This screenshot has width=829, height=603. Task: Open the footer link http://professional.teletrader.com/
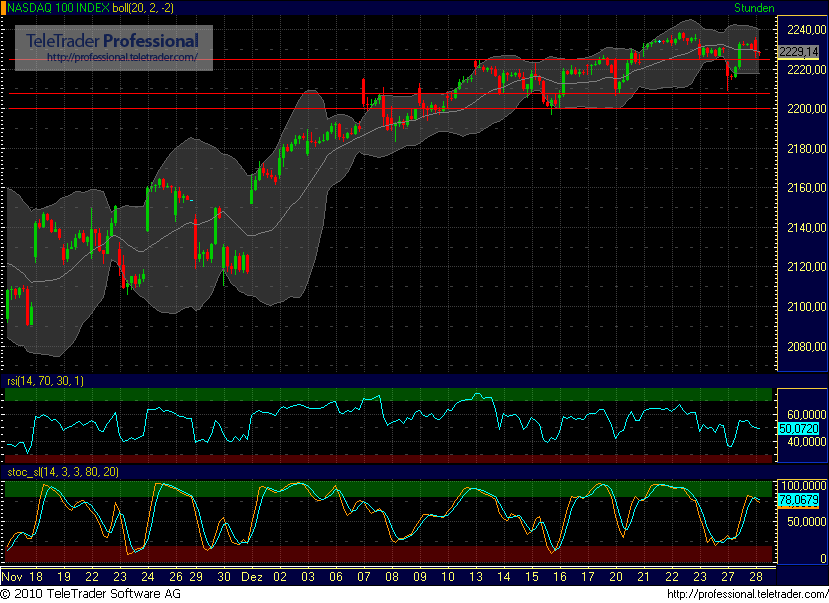point(744,594)
